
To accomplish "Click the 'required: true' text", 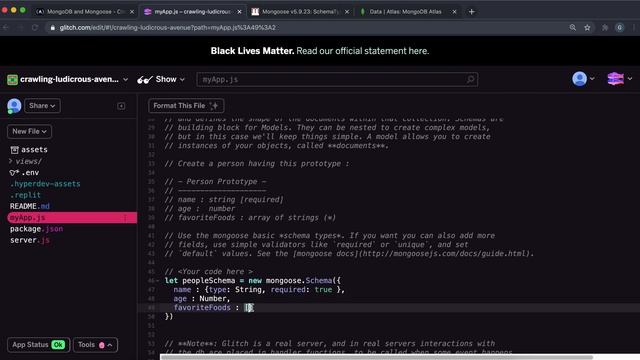I will tap(301, 290).
